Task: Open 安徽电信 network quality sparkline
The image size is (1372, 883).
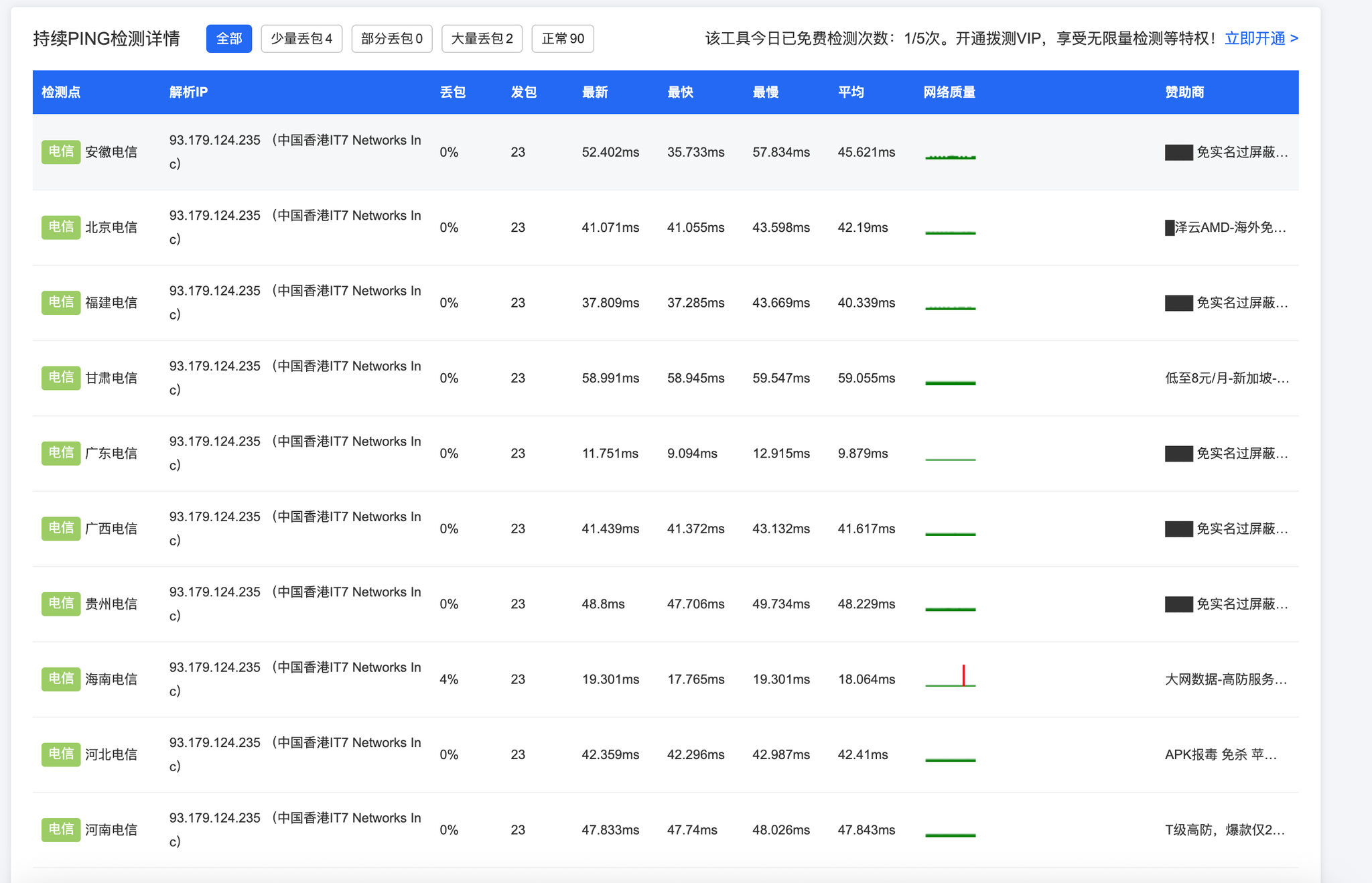Action: pyautogui.click(x=950, y=156)
